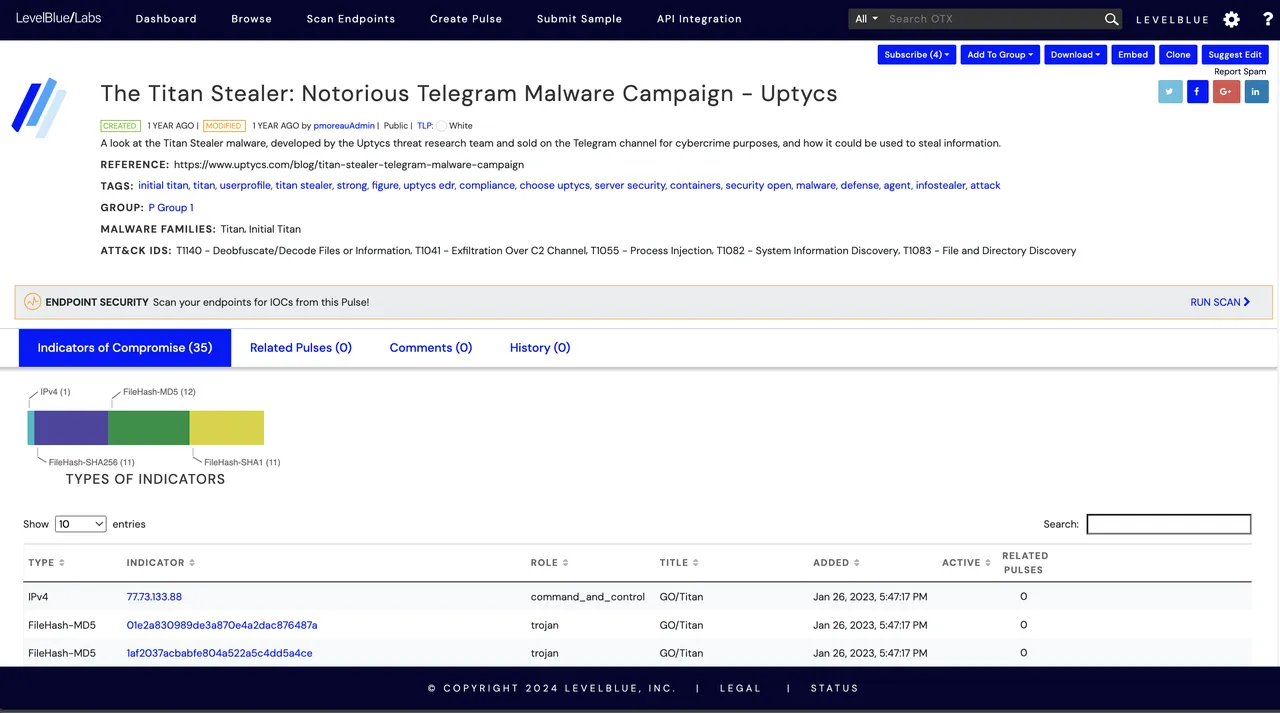Screen dimensions: 1280x713
Task: Open the settings gear icon
Action: pos(1231,19)
